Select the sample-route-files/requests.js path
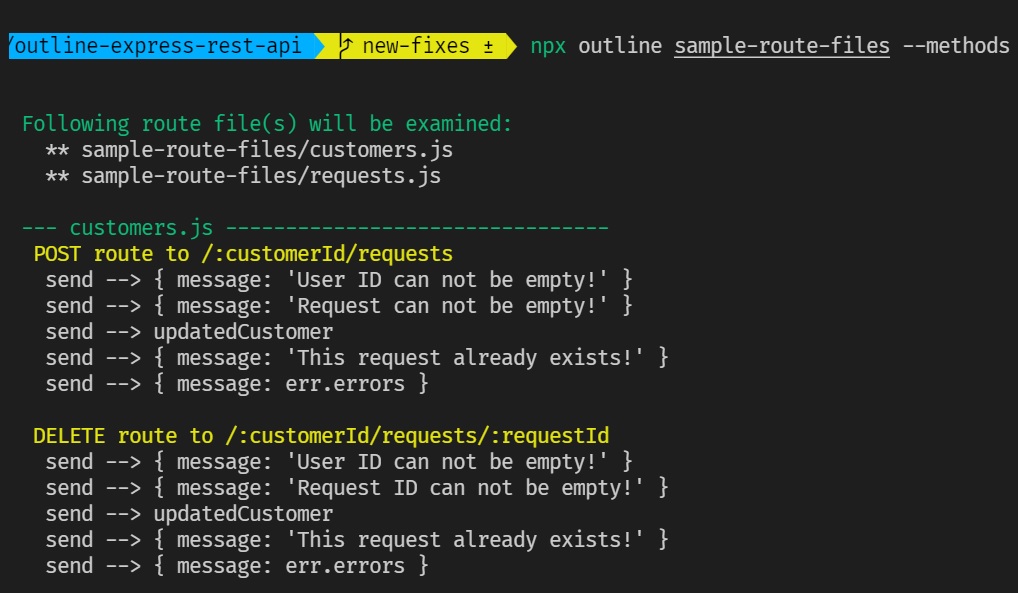 click(260, 176)
